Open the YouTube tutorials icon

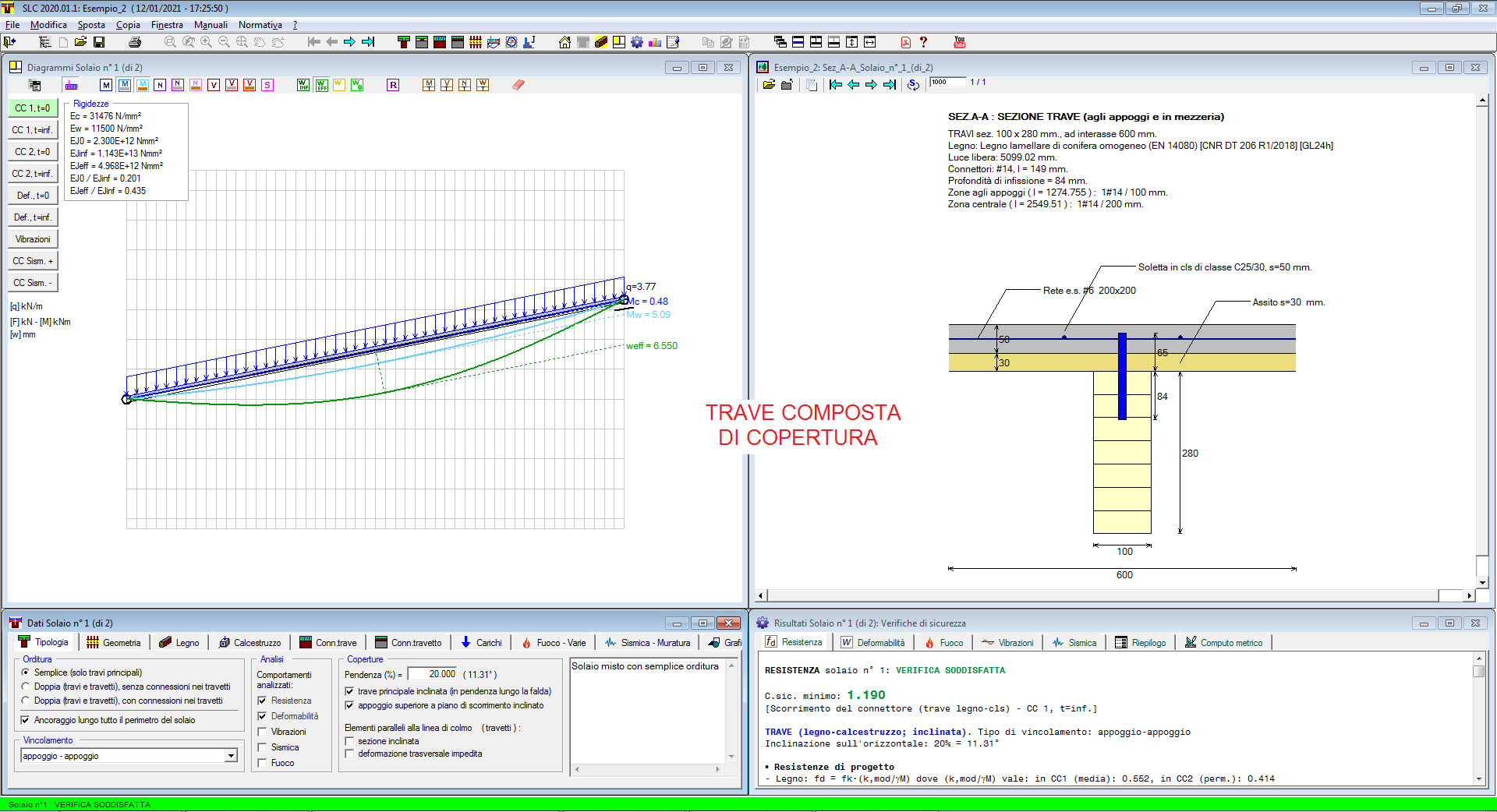point(959,42)
